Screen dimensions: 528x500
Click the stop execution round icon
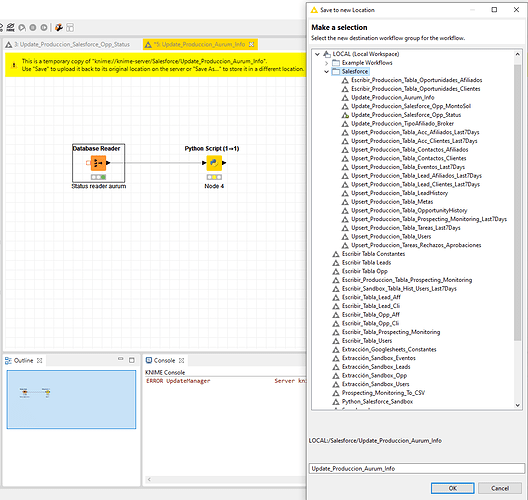pyautogui.click(x=33, y=28)
